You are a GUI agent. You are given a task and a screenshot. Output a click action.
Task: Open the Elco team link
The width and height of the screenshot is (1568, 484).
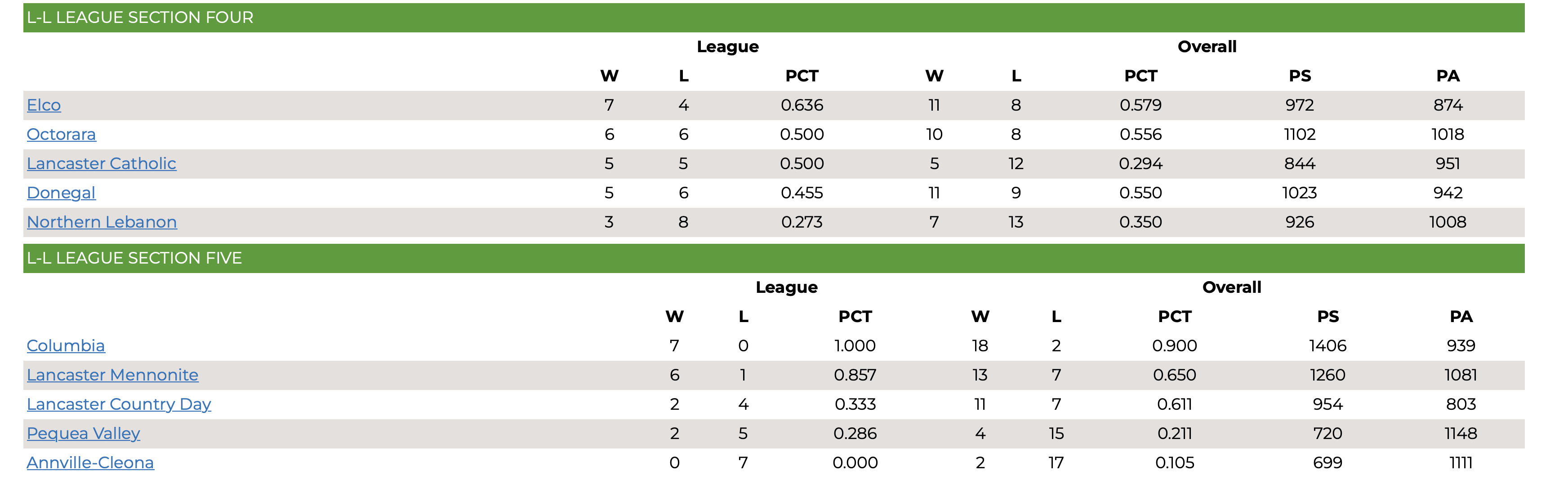pyautogui.click(x=44, y=105)
